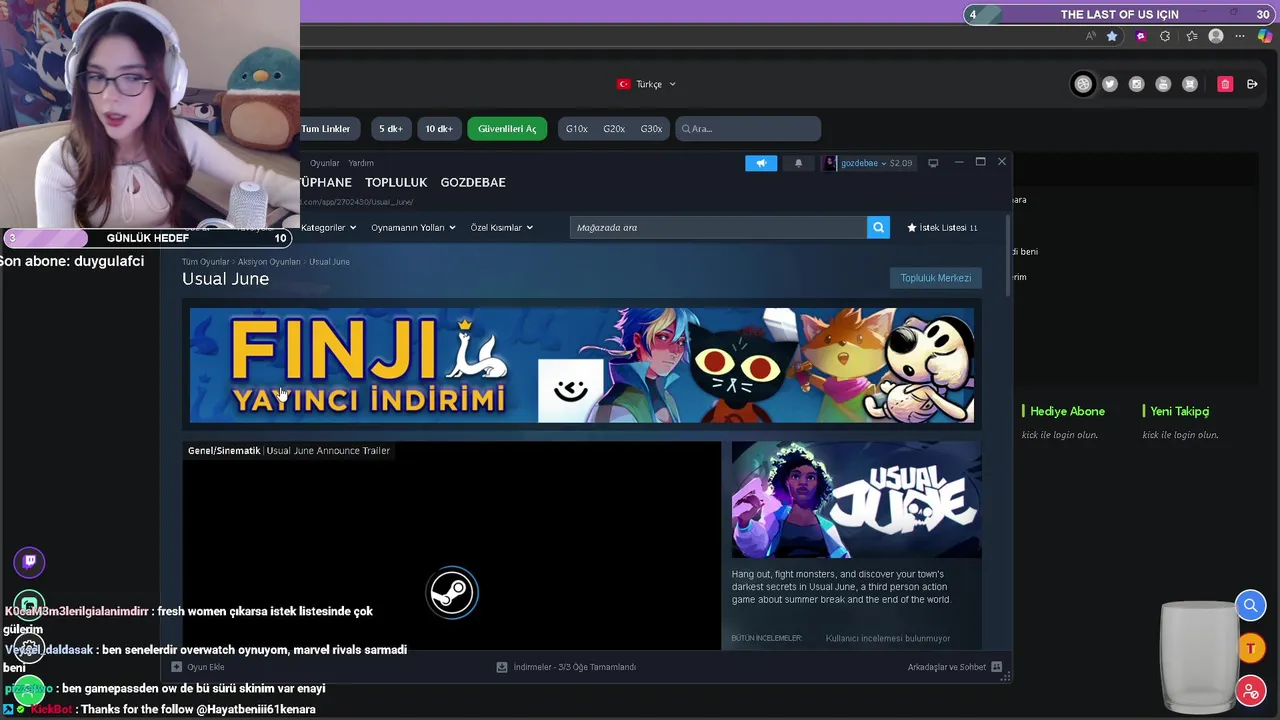Screen dimensions: 1280x720
Task: Click the Usual June header image
Action: [856, 500]
